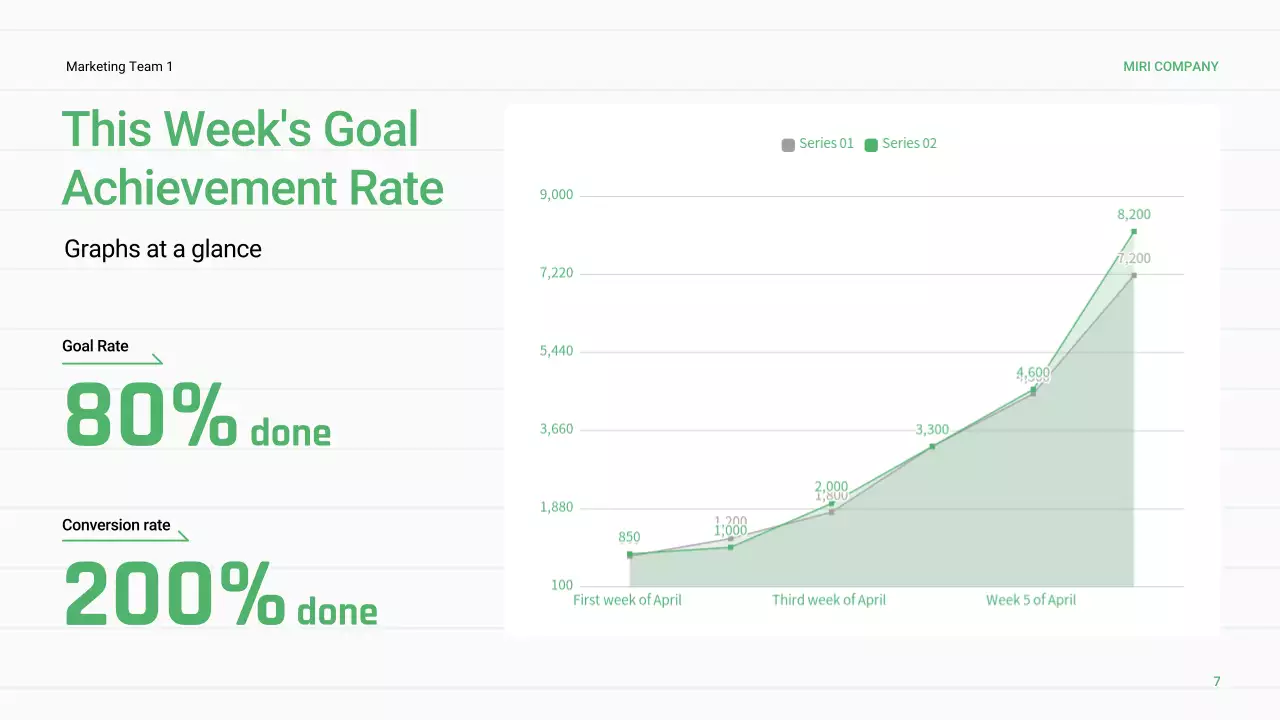Select the '80%' goal figure

(x=151, y=414)
